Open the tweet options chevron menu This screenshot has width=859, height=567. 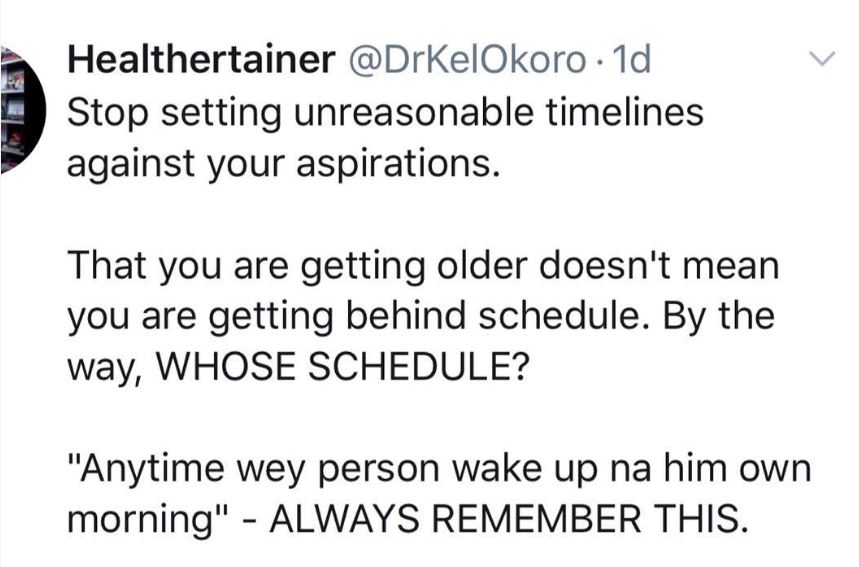822,62
